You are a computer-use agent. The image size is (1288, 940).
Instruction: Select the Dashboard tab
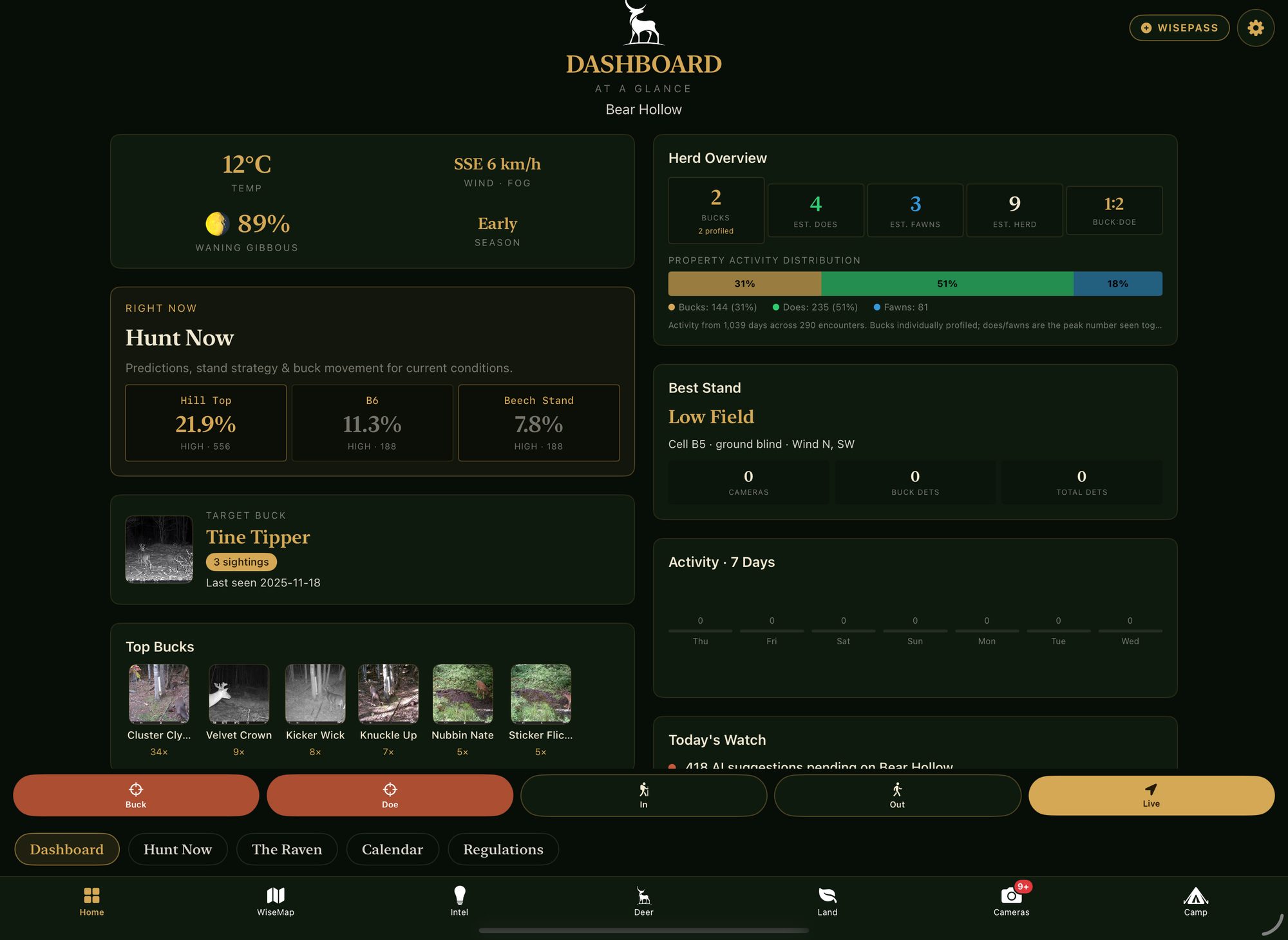pyautogui.click(x=67, y=849)
